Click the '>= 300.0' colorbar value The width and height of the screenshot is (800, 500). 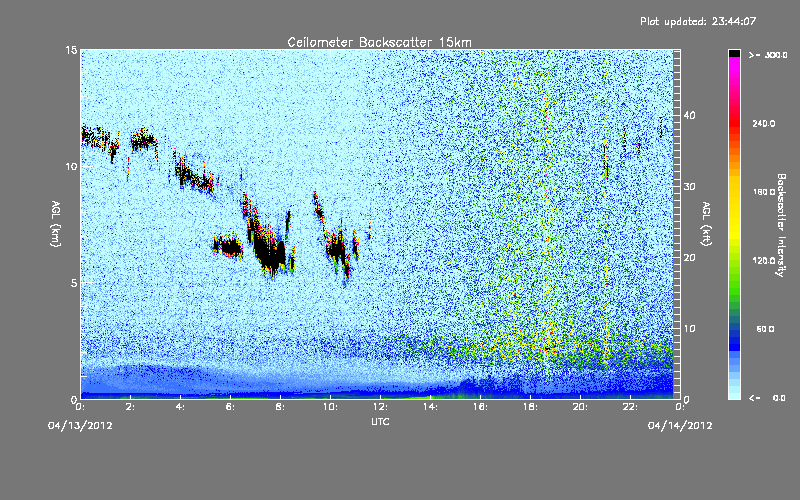(x=768, y=55)
